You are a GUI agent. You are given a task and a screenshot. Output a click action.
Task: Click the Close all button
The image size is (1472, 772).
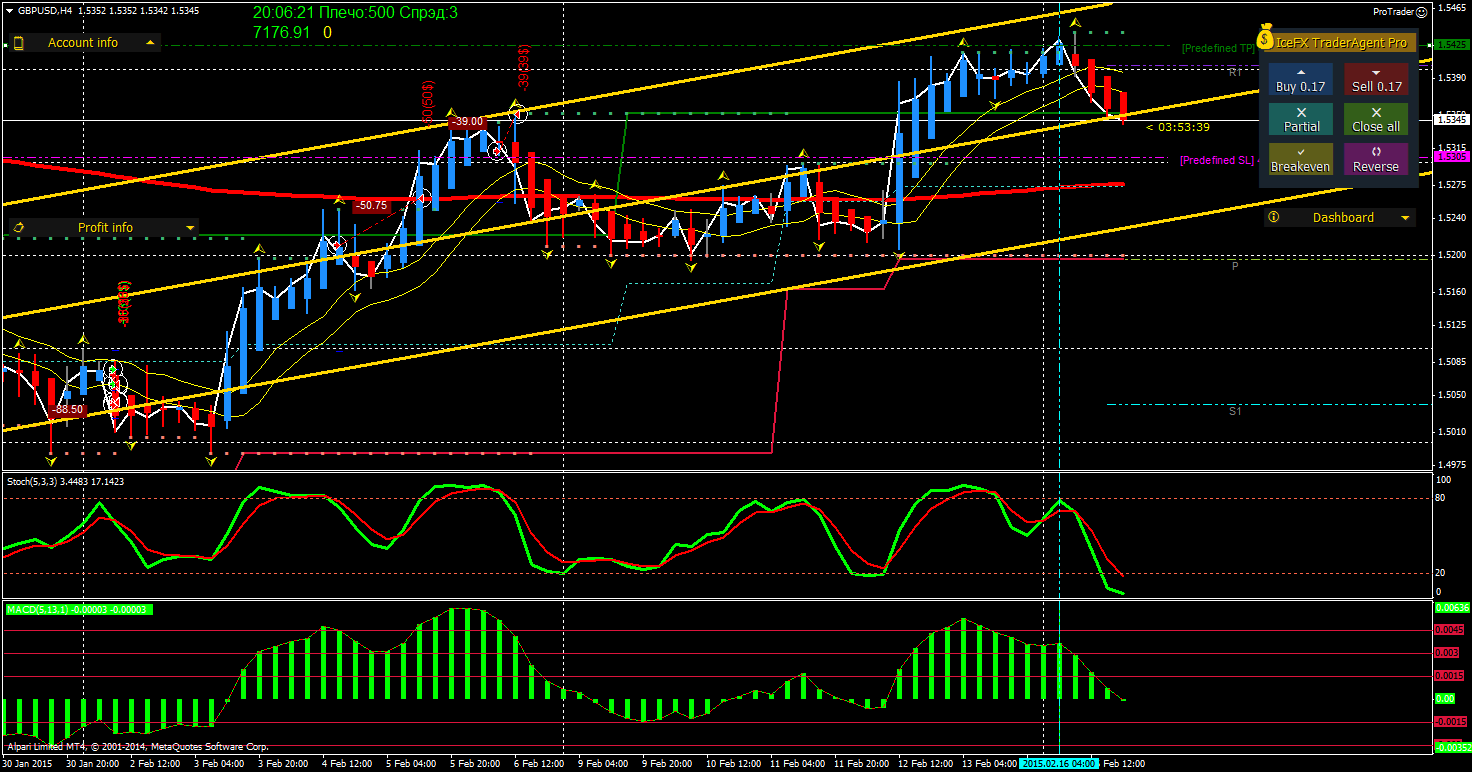point(1376,120)
